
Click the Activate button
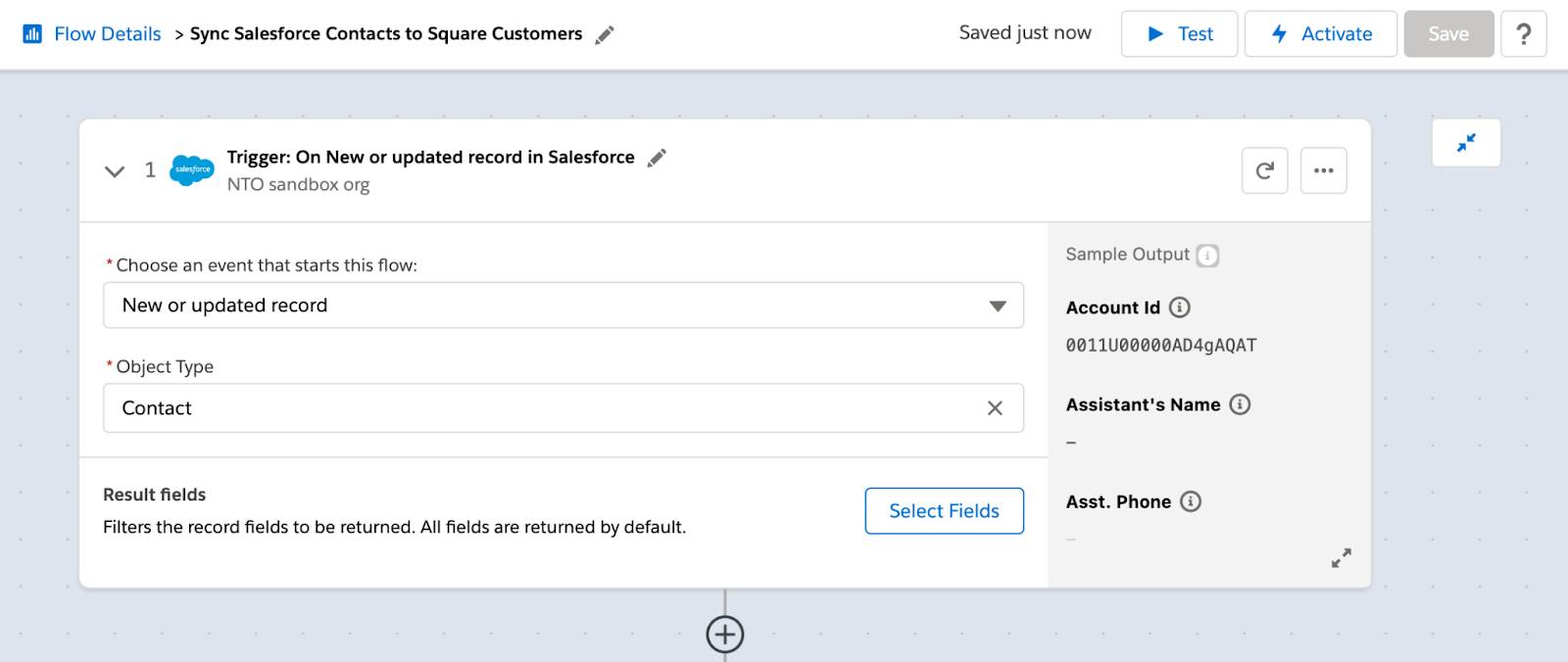[1320, 34]
